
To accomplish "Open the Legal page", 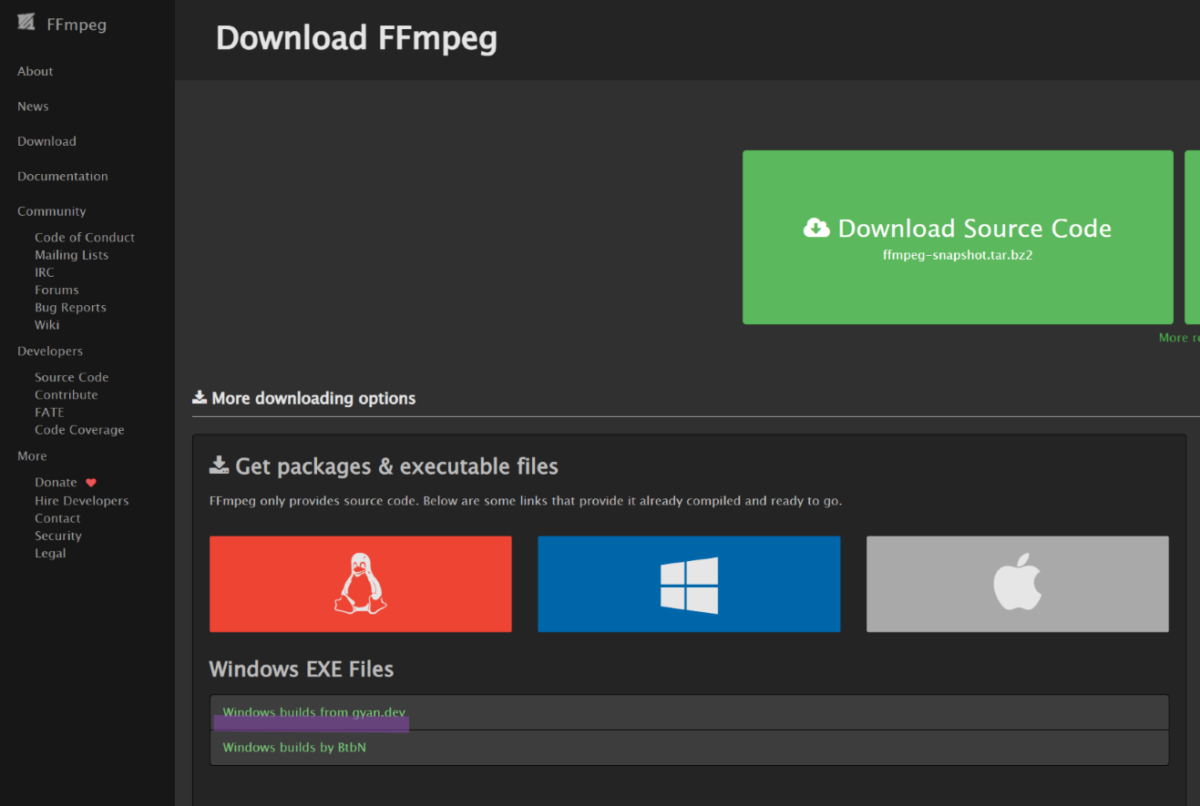I will coord(51,553).
